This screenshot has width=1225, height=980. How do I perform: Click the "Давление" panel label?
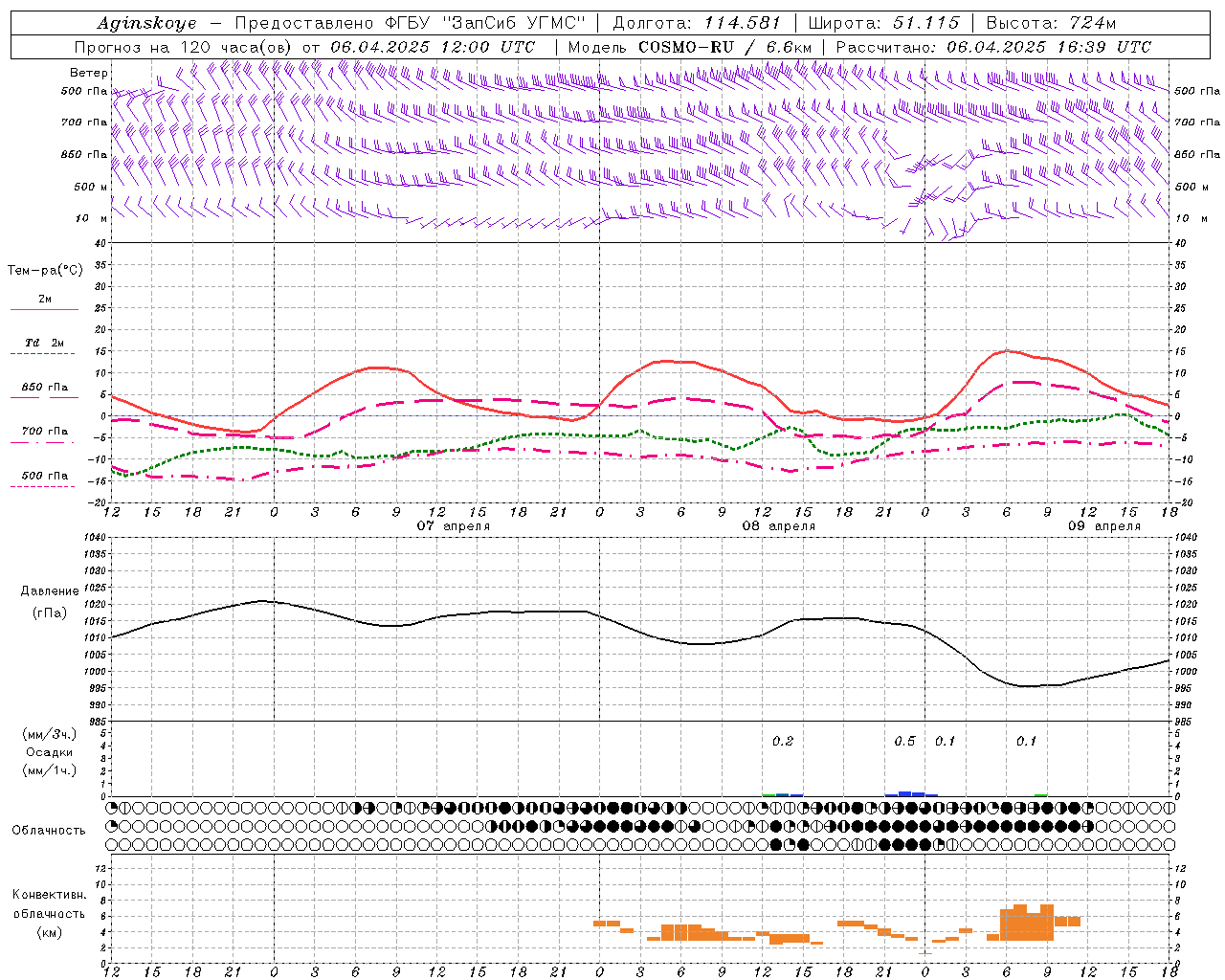click(49, 591)
